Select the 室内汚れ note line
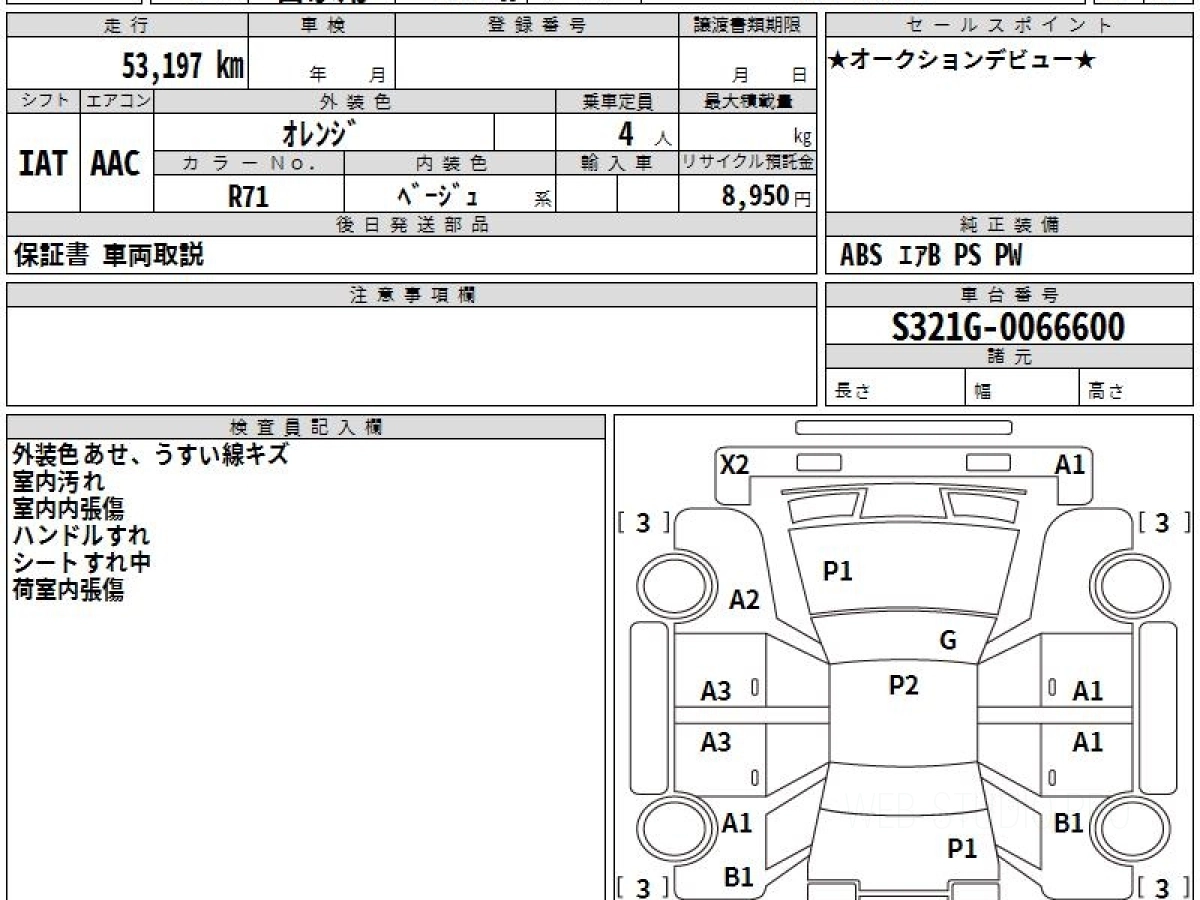This screenshot has width=1200, height=900. tap(58, 482)
